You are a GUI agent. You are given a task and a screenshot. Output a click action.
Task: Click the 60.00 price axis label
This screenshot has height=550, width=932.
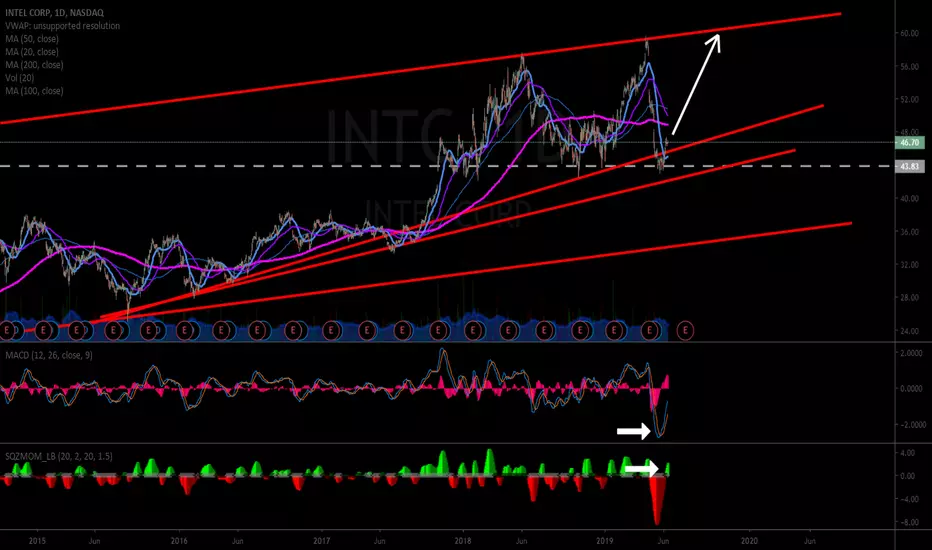909,33
